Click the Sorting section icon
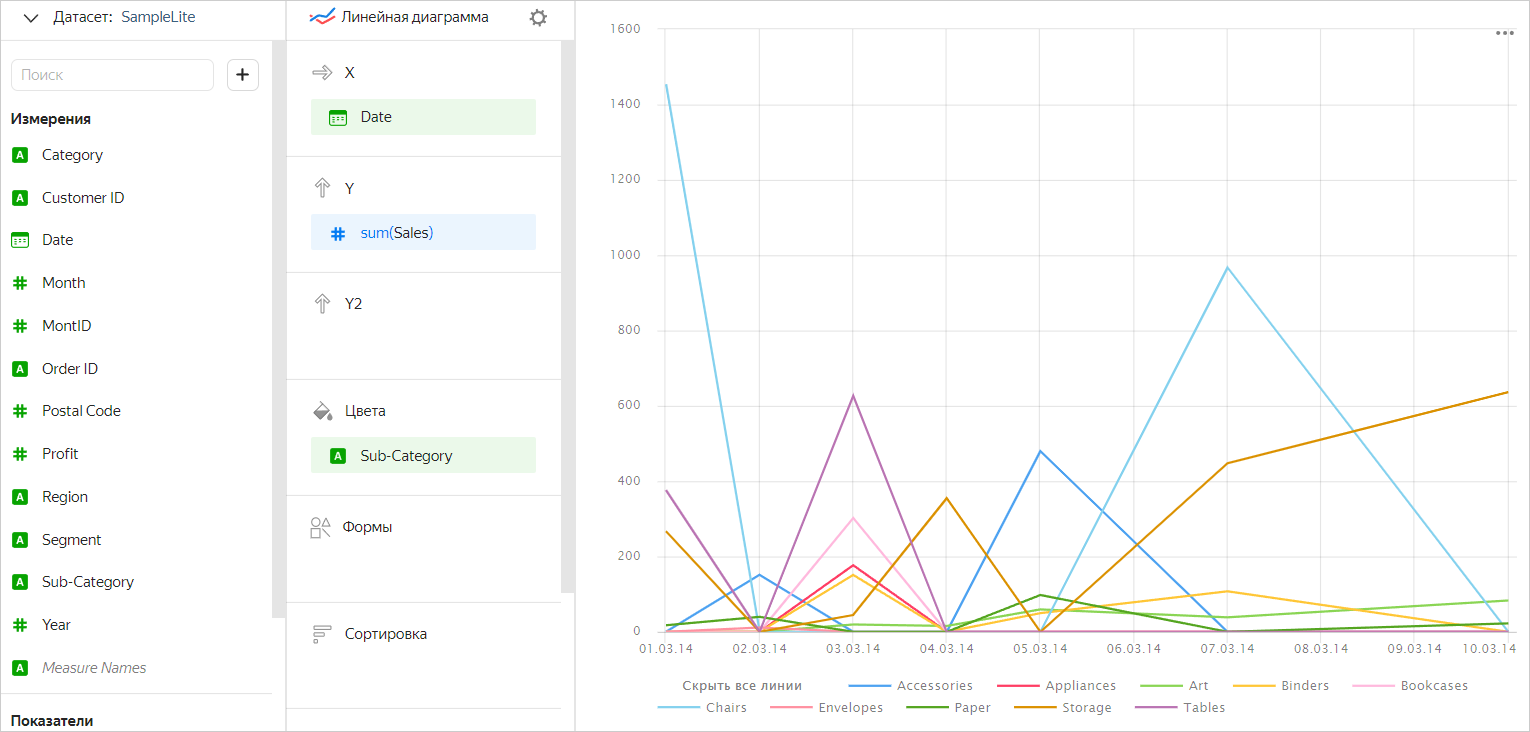This screenshot has width=1530, height=732. 322,634
